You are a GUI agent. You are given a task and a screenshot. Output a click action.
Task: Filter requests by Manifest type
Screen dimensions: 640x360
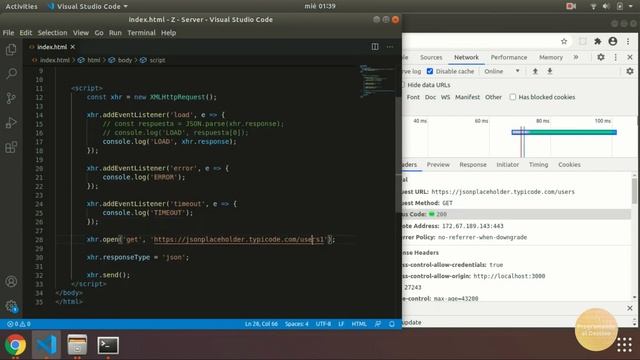[x=467, y=97]
